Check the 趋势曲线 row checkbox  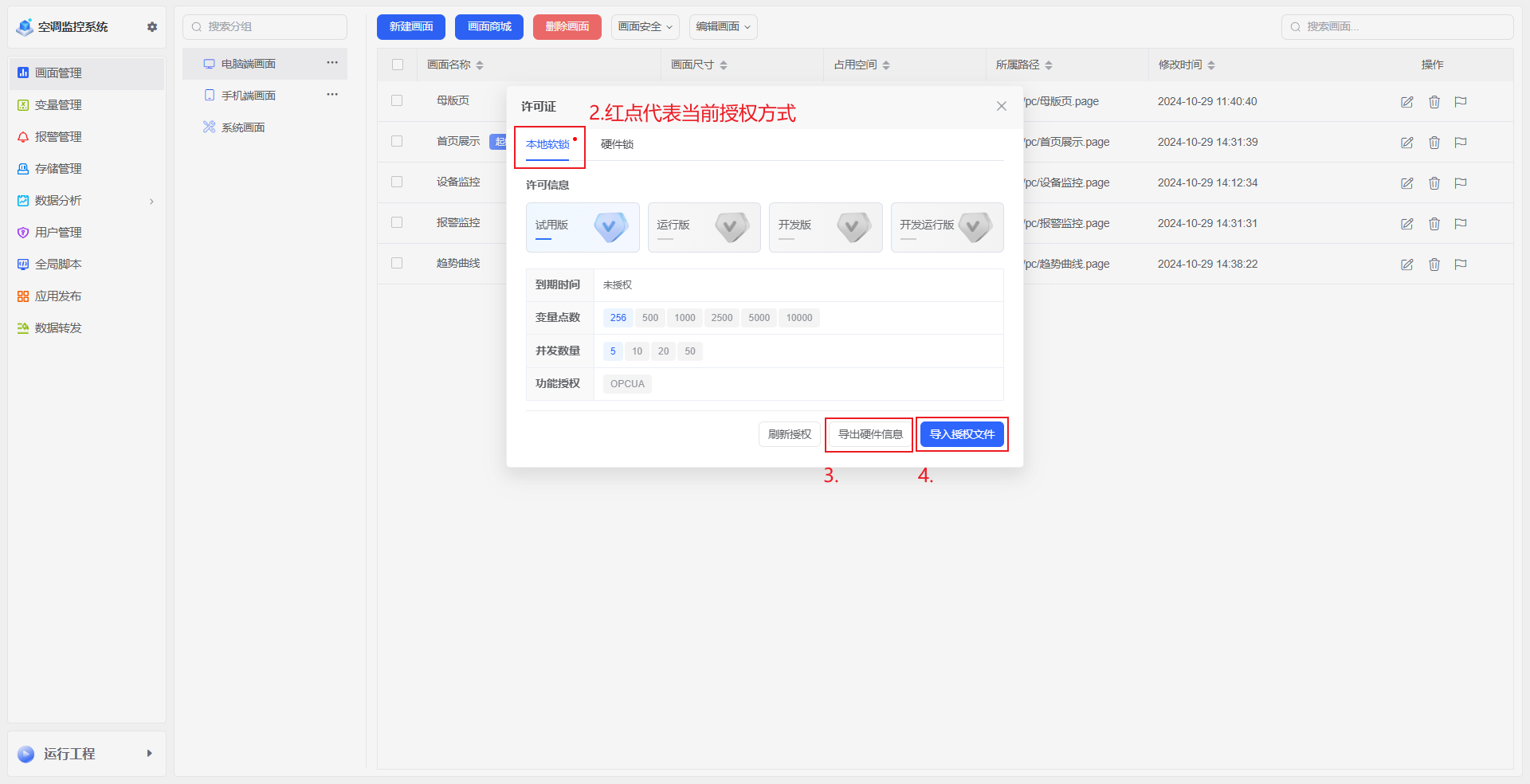click(x=397, y=263)
